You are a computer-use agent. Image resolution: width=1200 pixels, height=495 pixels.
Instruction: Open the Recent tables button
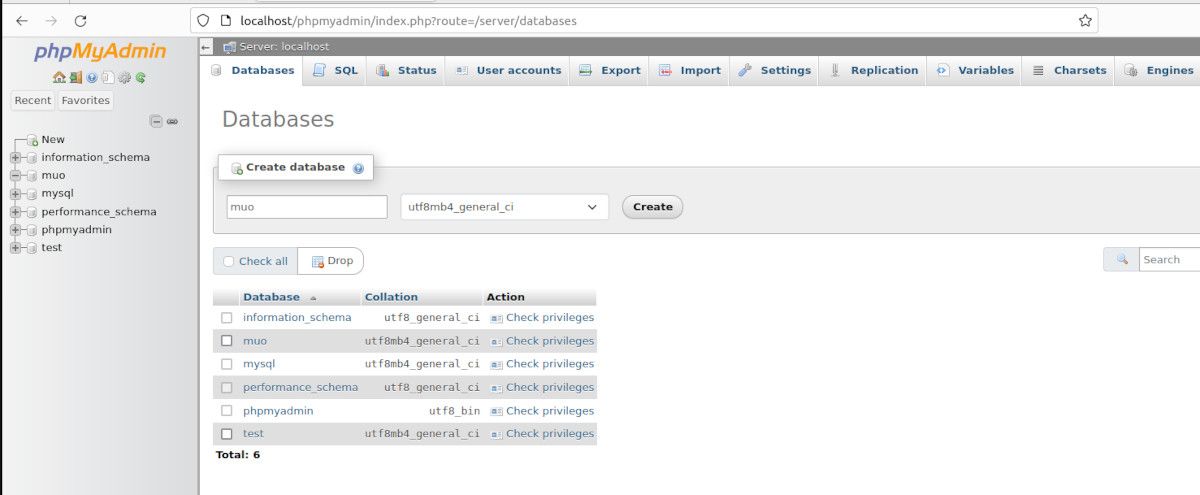point(33,100)
